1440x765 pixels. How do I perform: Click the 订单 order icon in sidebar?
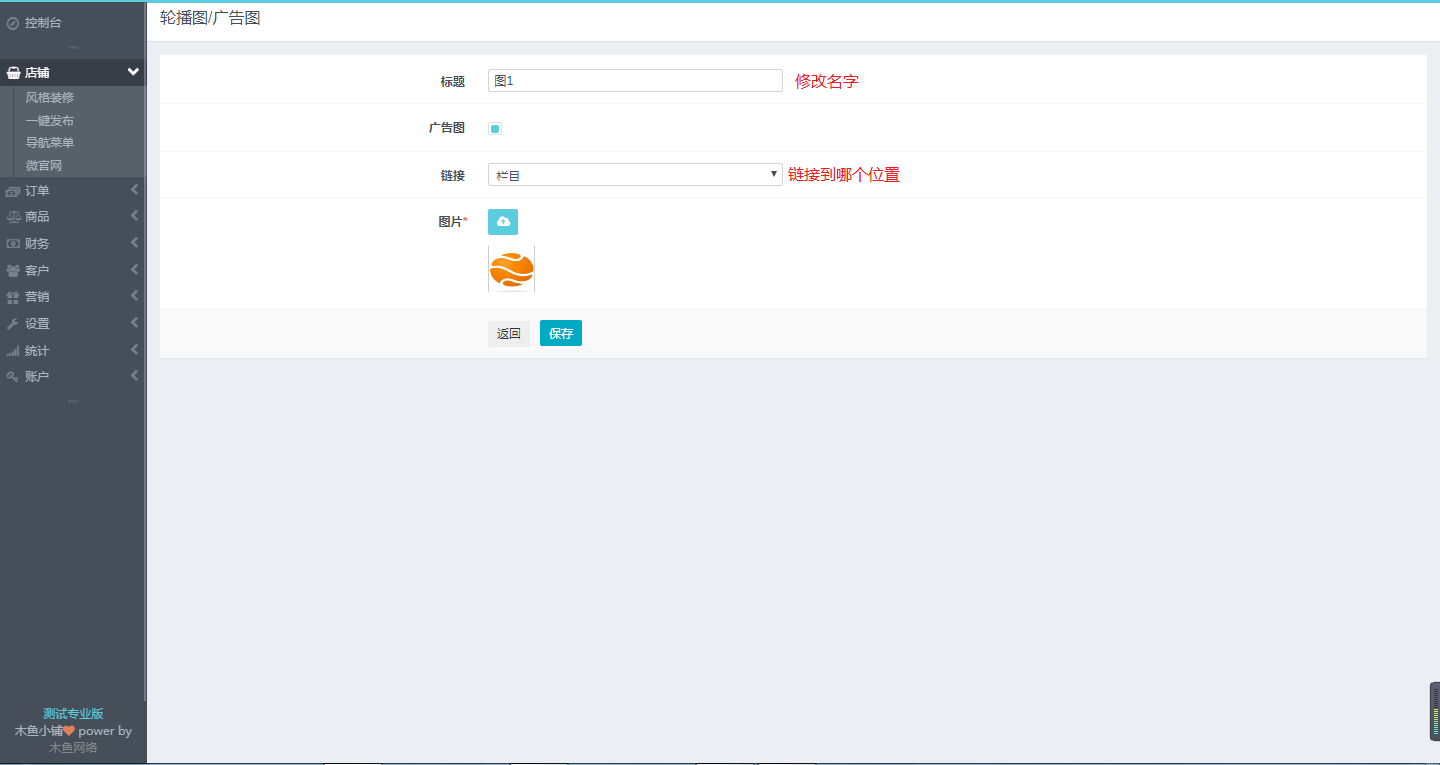tap(13, 191)
